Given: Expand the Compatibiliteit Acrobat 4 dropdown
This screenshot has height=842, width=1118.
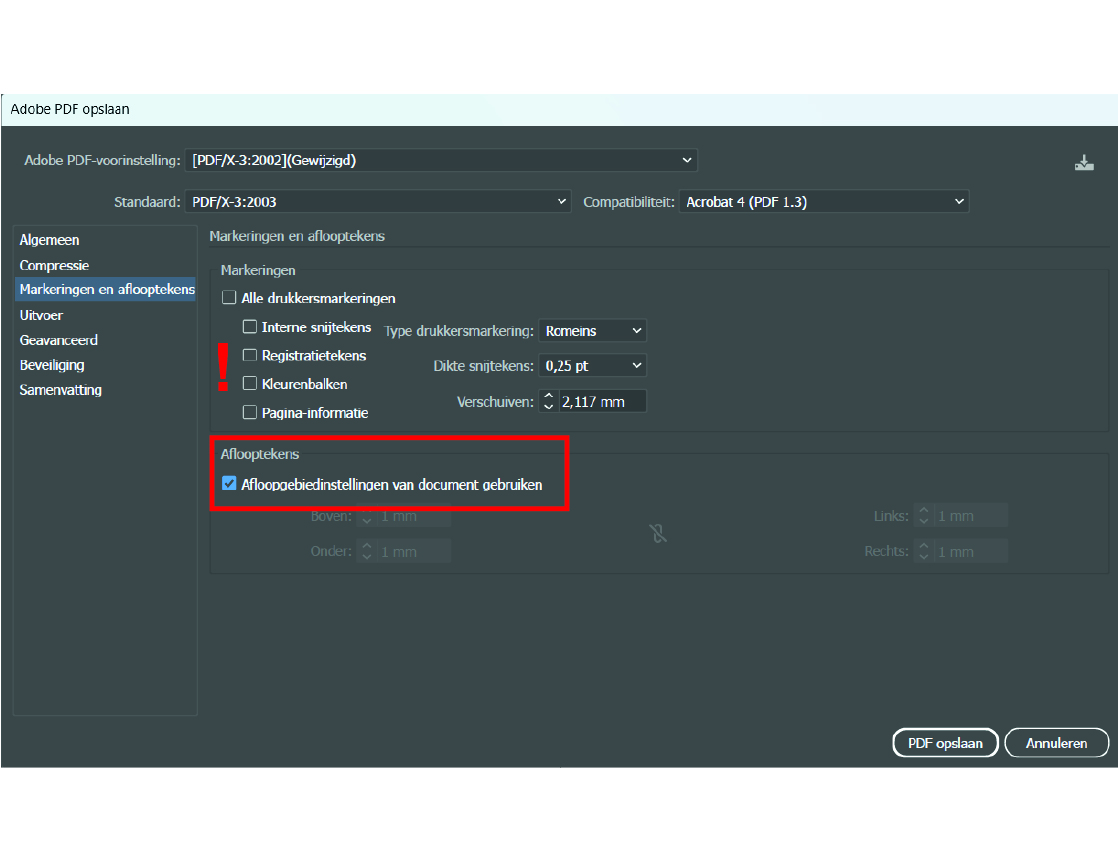Looking at the screenshot, I should [824, 202].
